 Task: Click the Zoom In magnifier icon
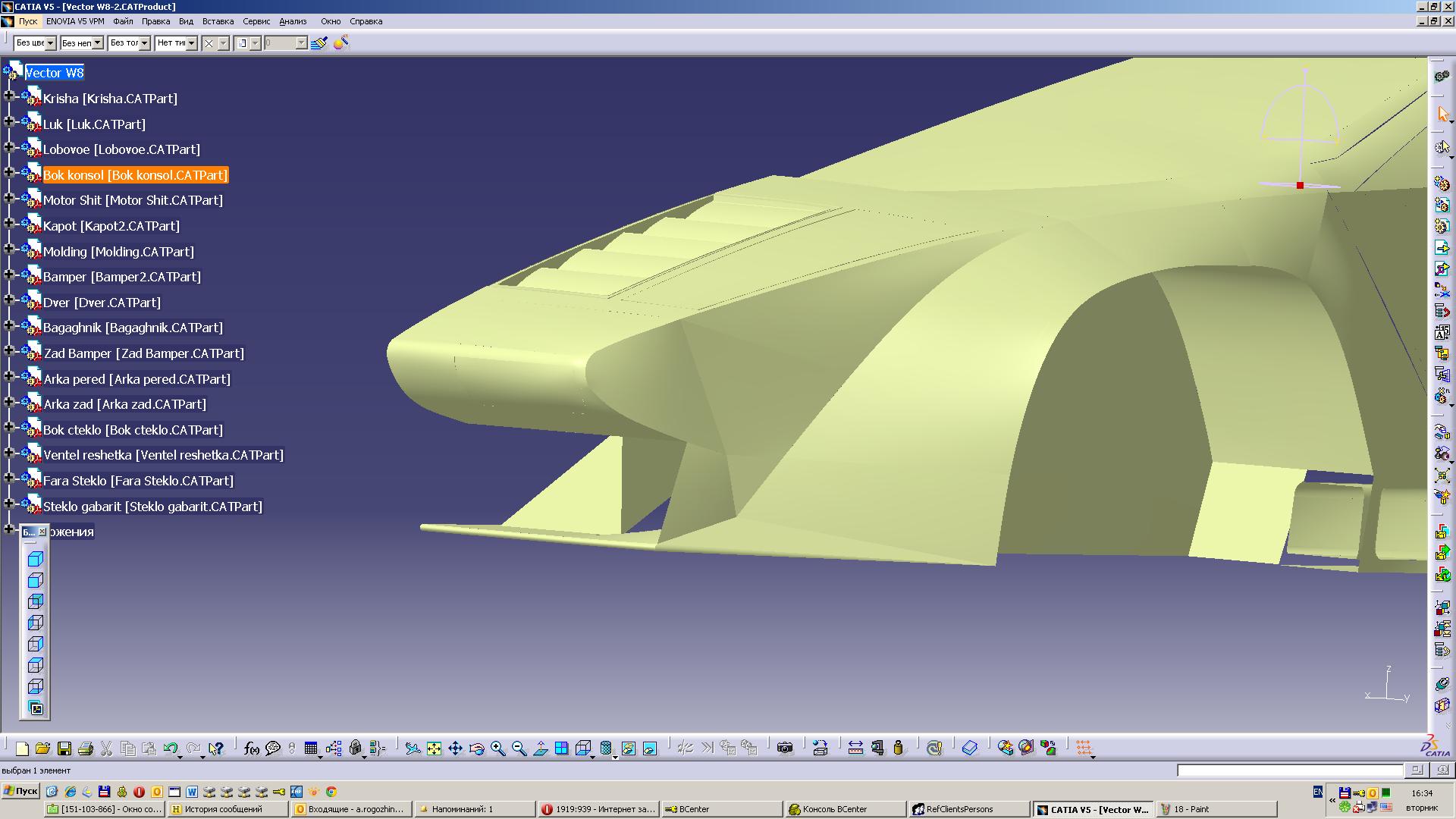(497, 748)
